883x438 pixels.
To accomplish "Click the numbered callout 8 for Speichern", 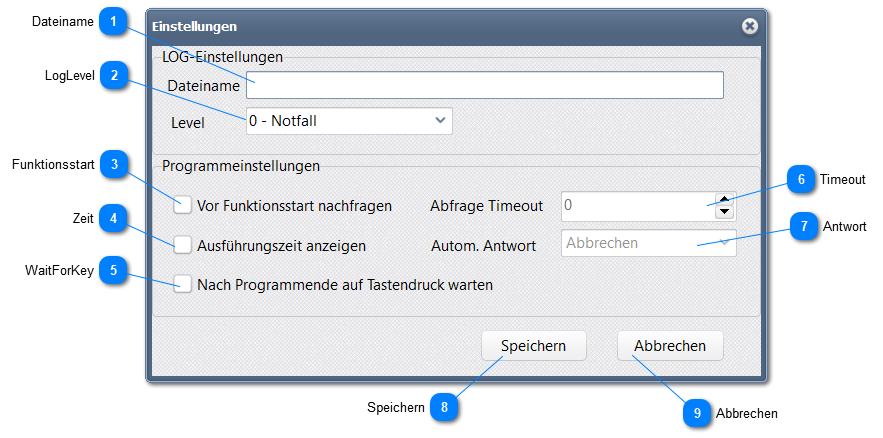I will tap(444, 406).
